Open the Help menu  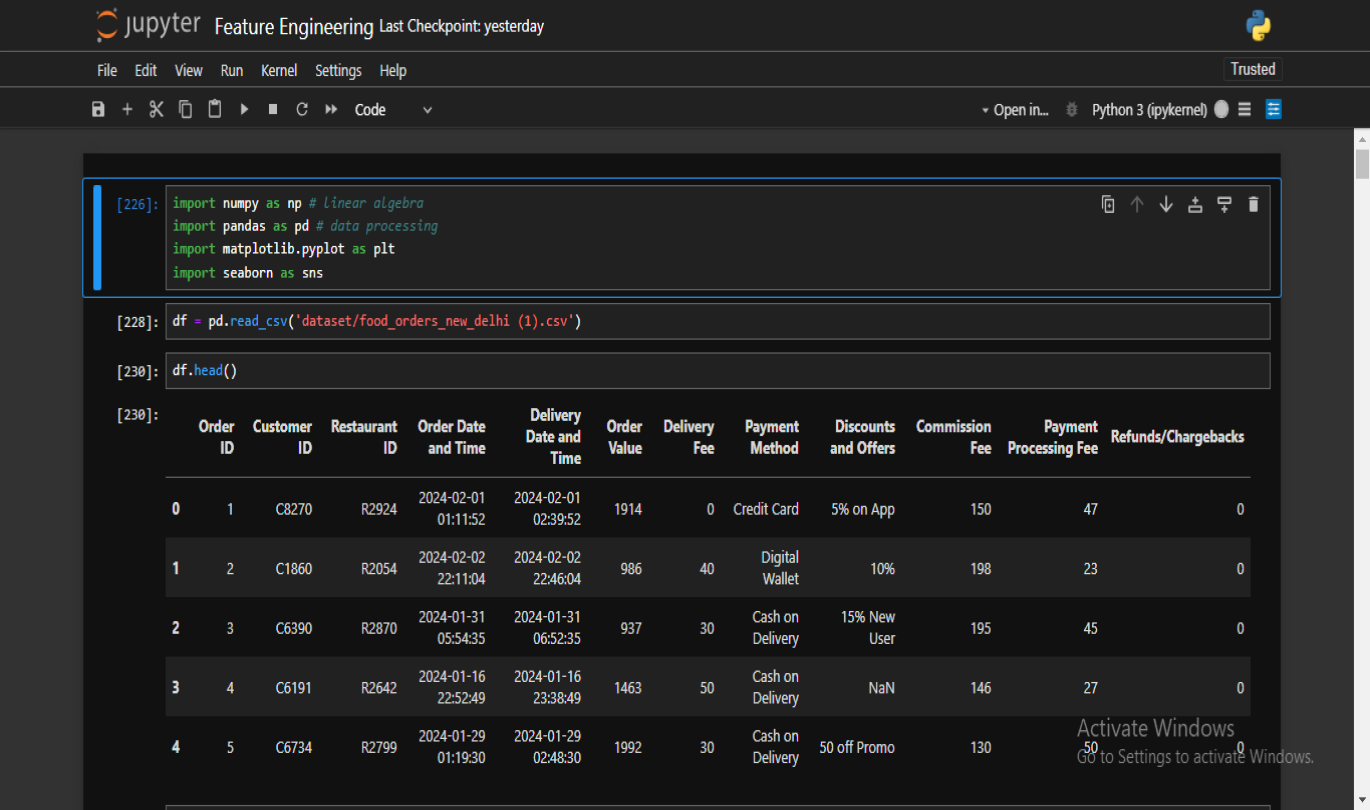(393, 71)
